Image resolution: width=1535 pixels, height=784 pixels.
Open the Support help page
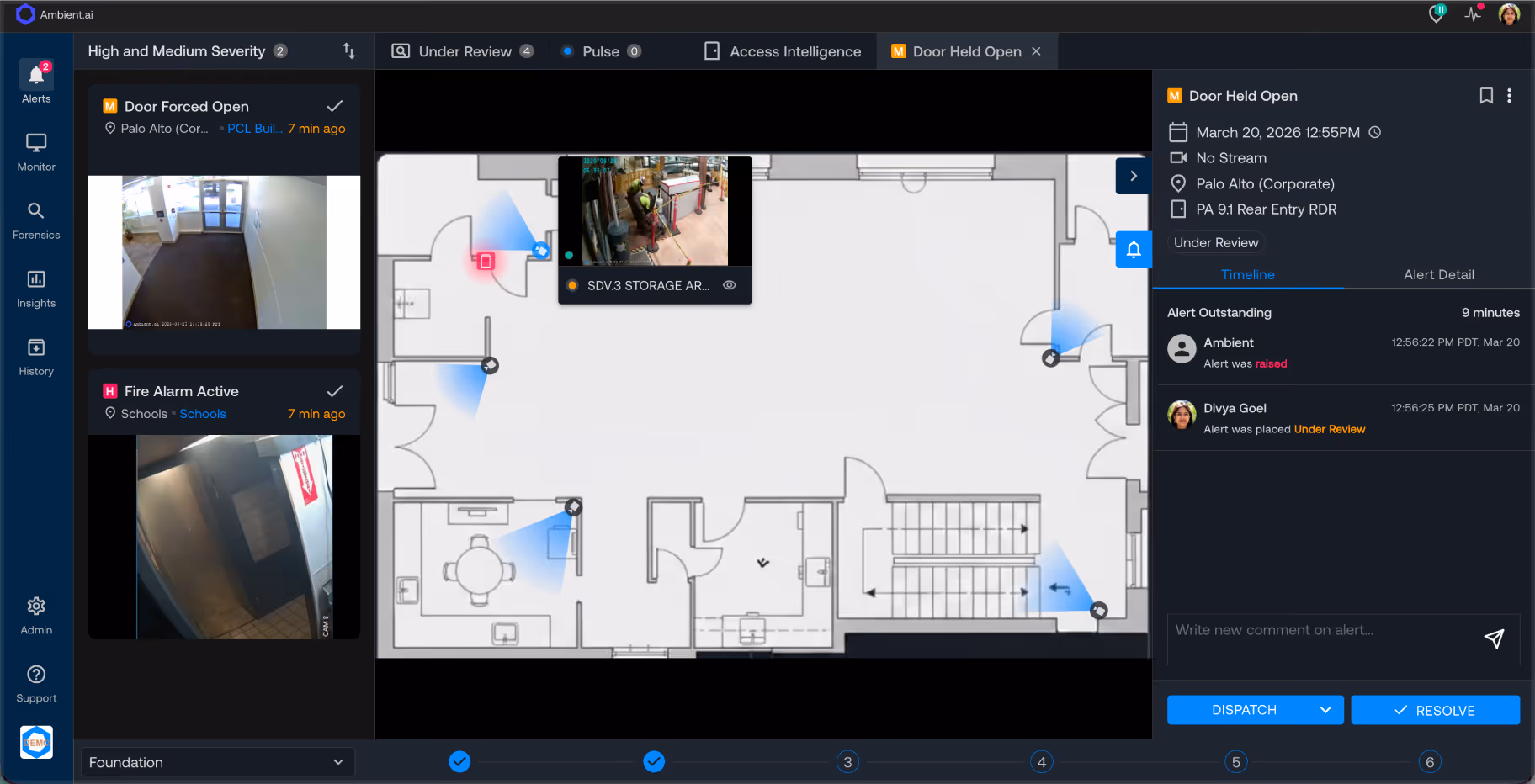click(36, 684)
